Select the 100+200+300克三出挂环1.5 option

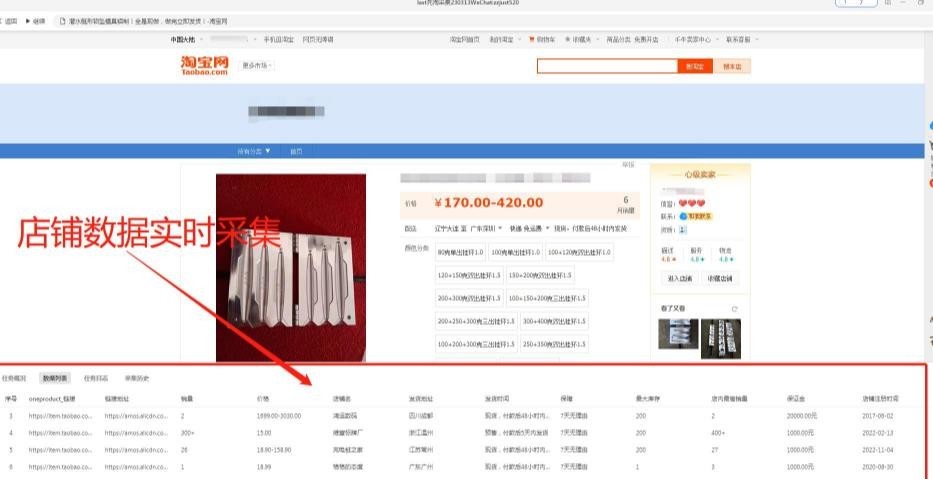476,344
